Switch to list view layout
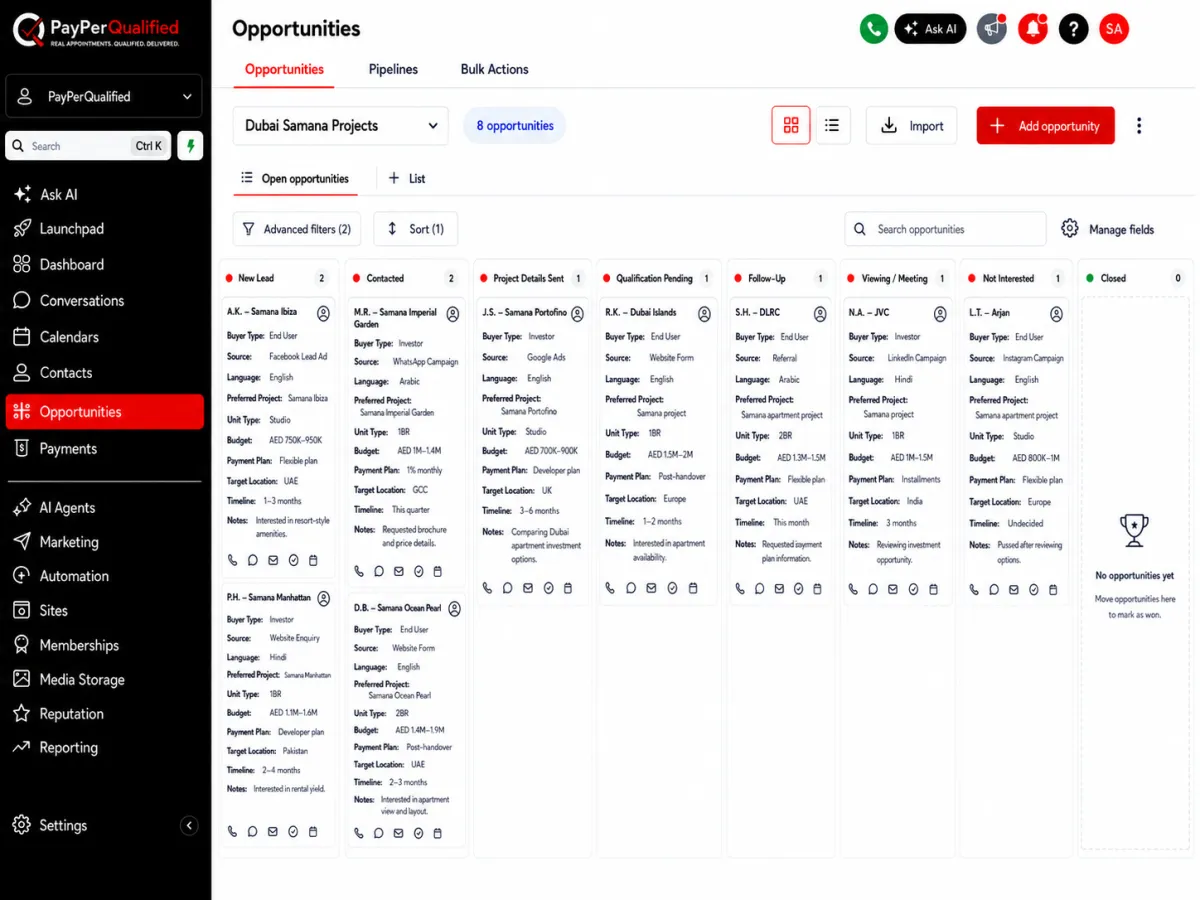1200x900 pixels. click(832, 125)
